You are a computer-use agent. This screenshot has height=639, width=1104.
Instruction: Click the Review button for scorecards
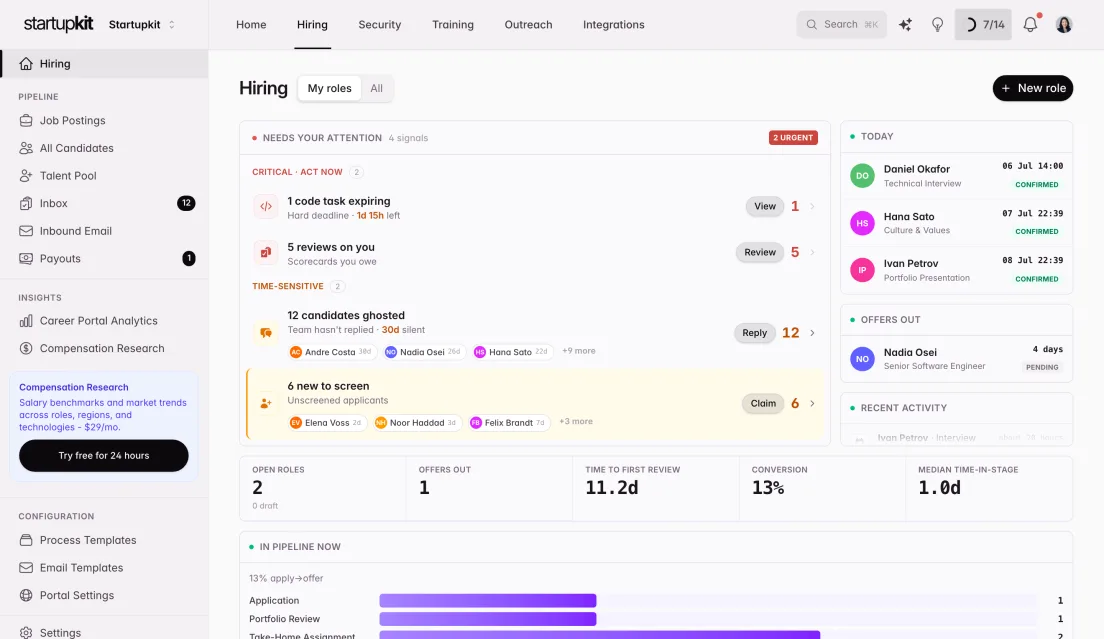click(760, 252)
